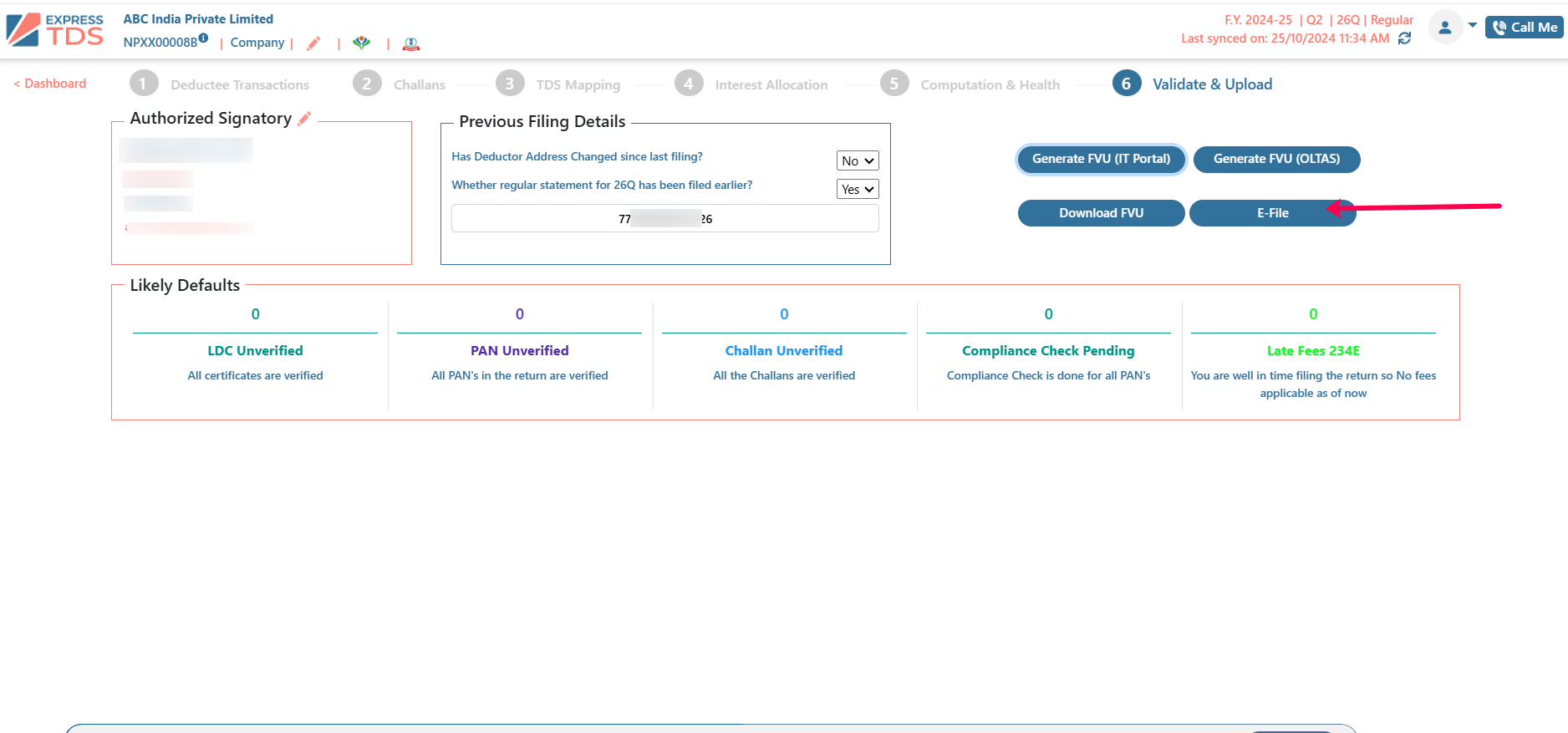Go to step 5 Computation & Health

click(x=970, y=84)
